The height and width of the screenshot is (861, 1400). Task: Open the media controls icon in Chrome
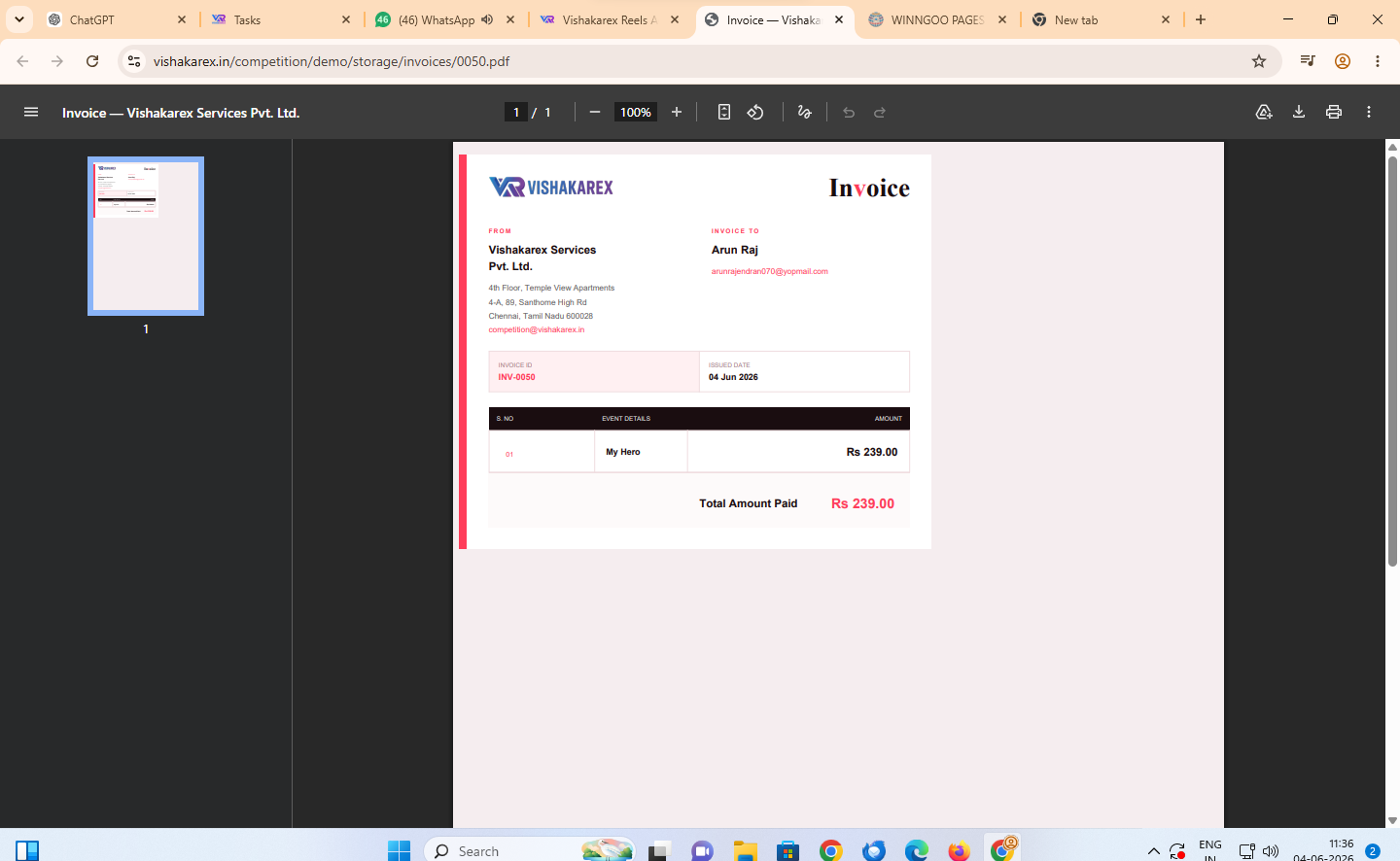(1308, 61)
